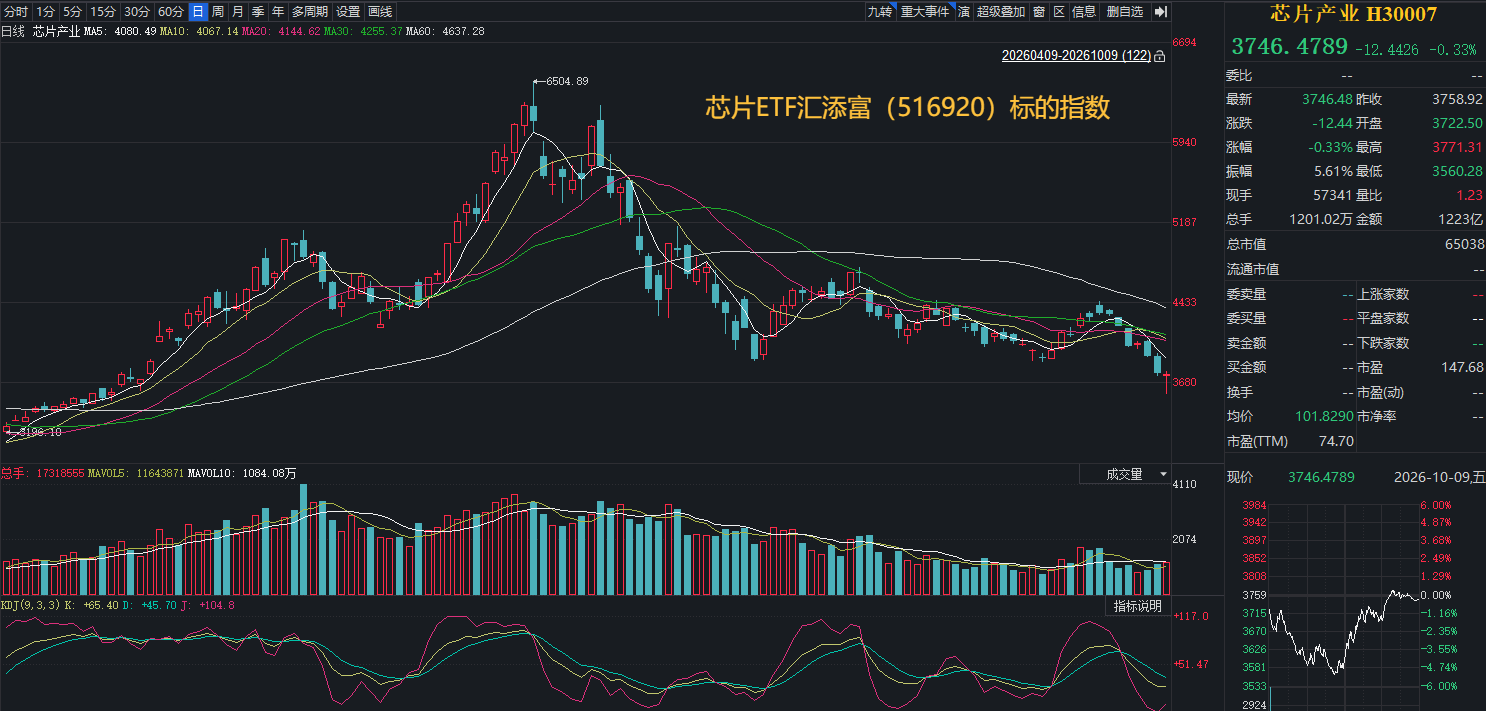
Task: Click 删自选 to remove from watchlist
Action: pyautogui.click(x=1125, y=12)
